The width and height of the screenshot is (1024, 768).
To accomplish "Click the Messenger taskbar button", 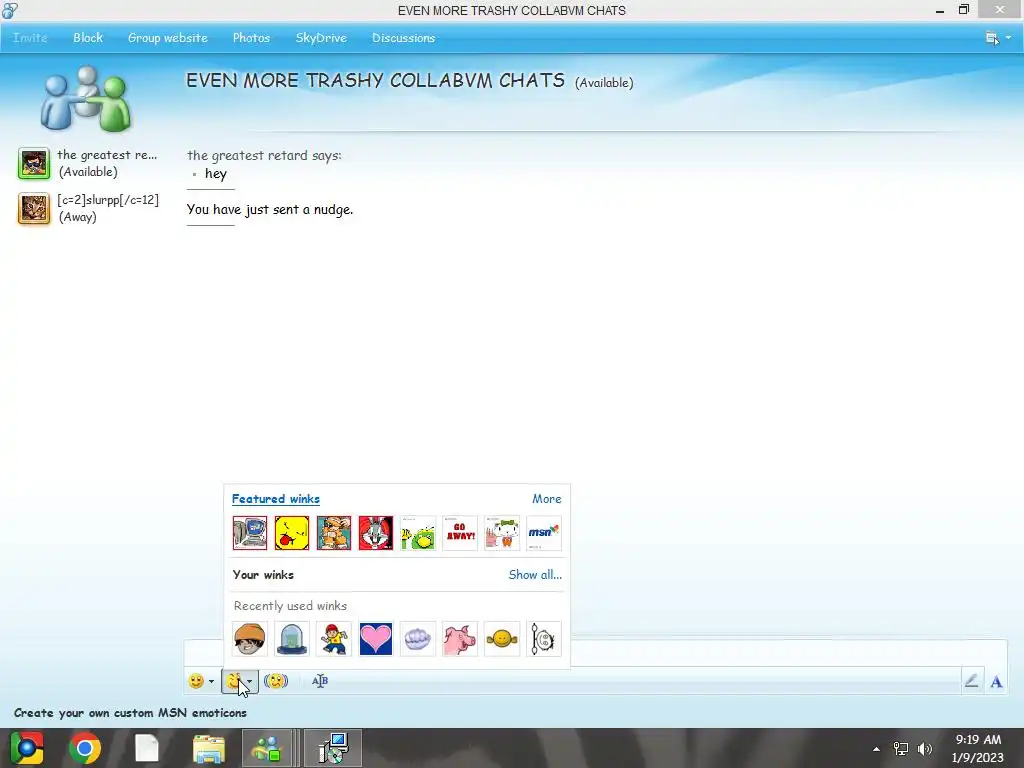I will point(266,748).
